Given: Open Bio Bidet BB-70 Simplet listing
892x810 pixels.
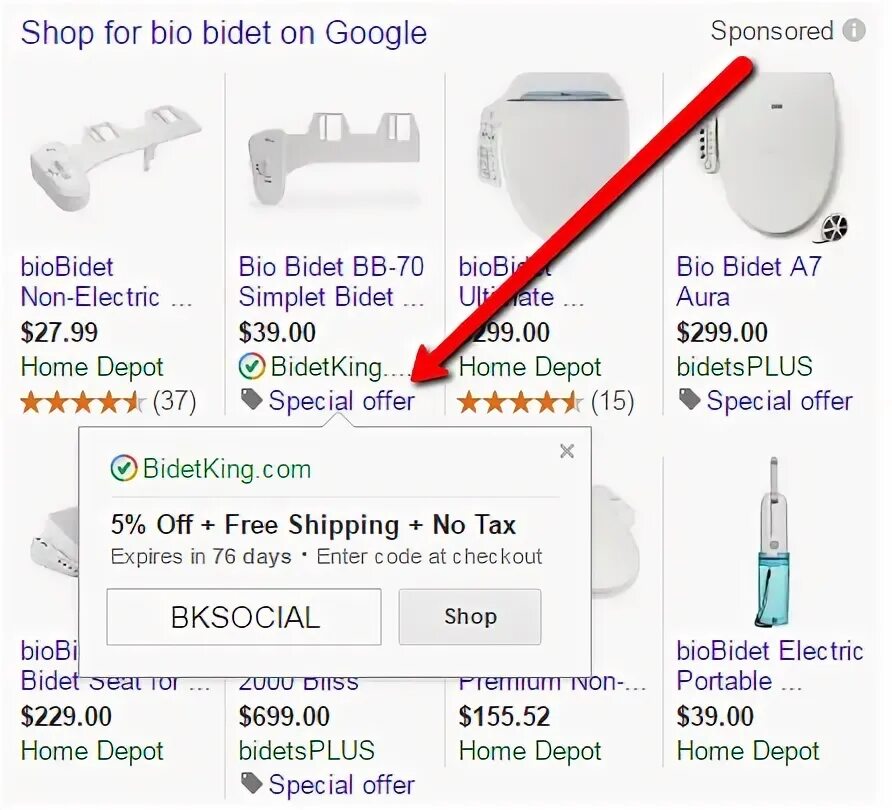Looking at the screenshot, I should [x=331, y=282].
